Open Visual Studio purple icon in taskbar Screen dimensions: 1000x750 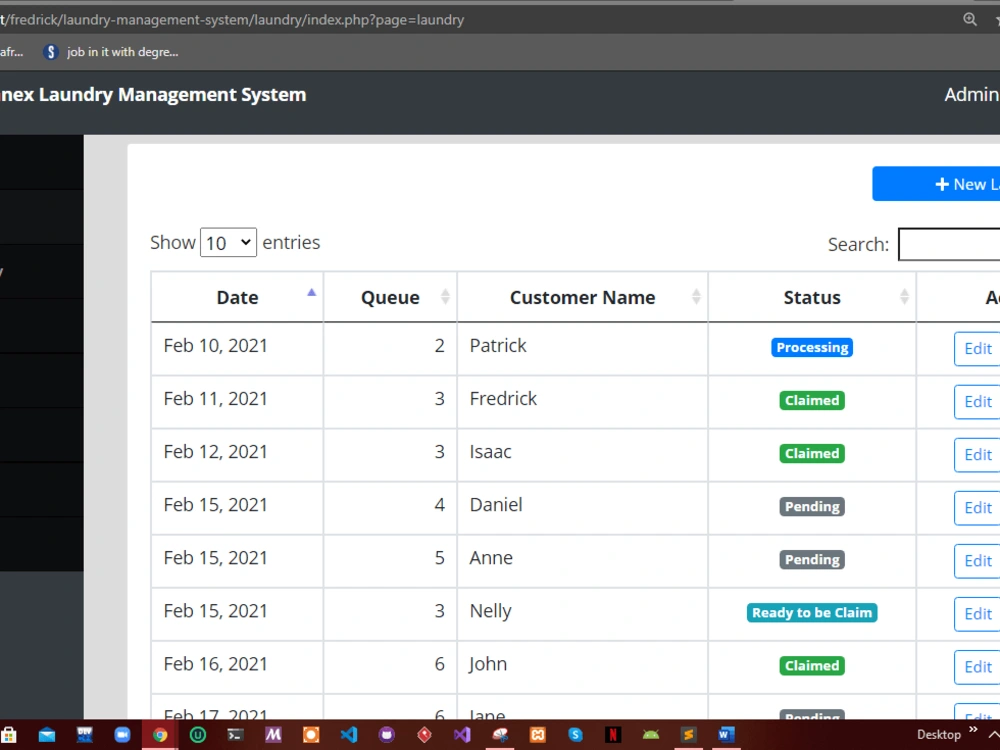pyautogui.click(x=462, y=735)
